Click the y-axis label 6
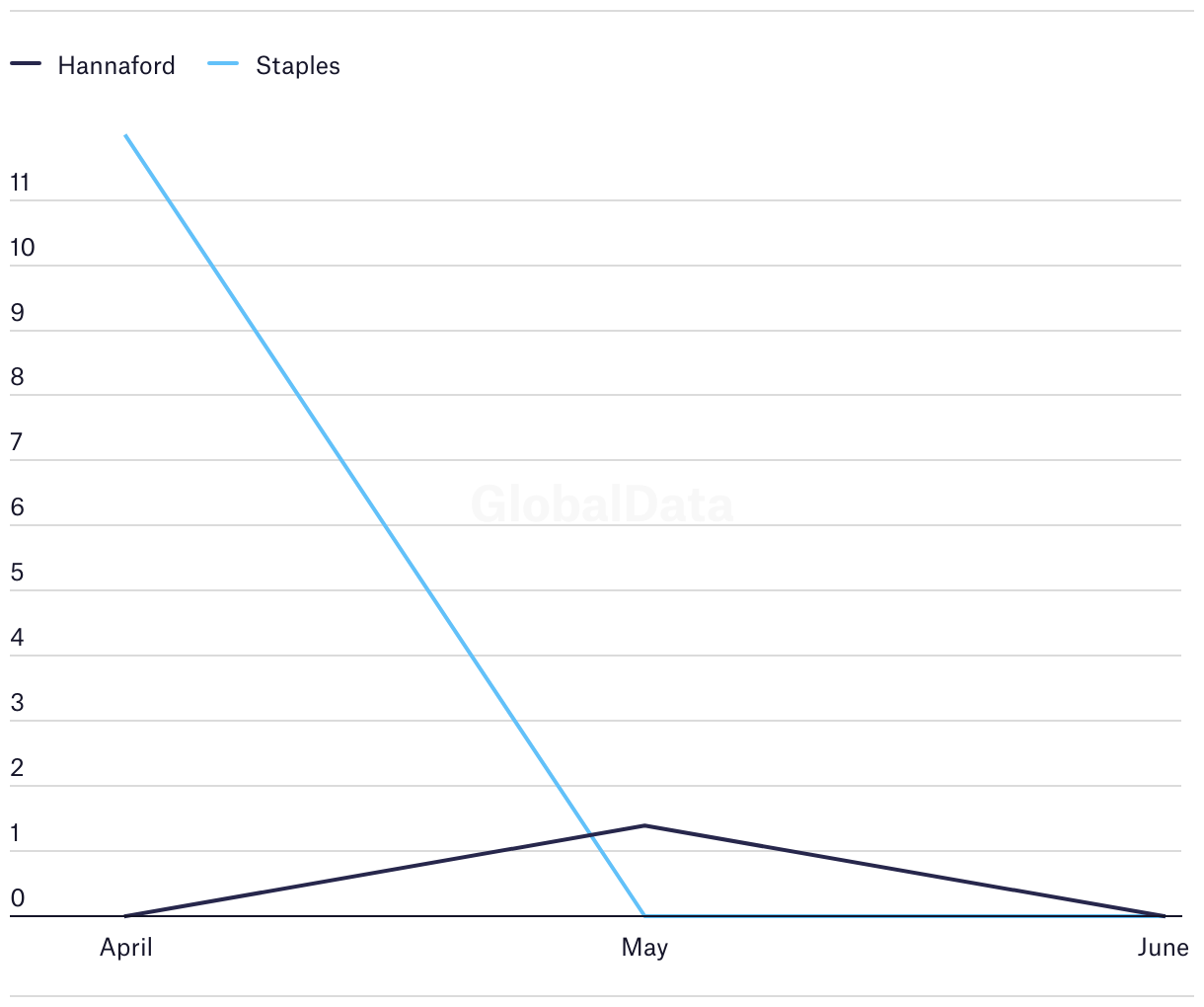Screen dimensions: 1204x1007 17,507
